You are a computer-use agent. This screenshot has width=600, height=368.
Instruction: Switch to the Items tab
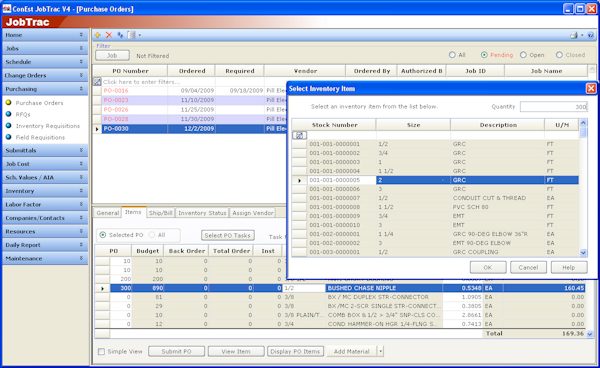(x=133, y=212)
